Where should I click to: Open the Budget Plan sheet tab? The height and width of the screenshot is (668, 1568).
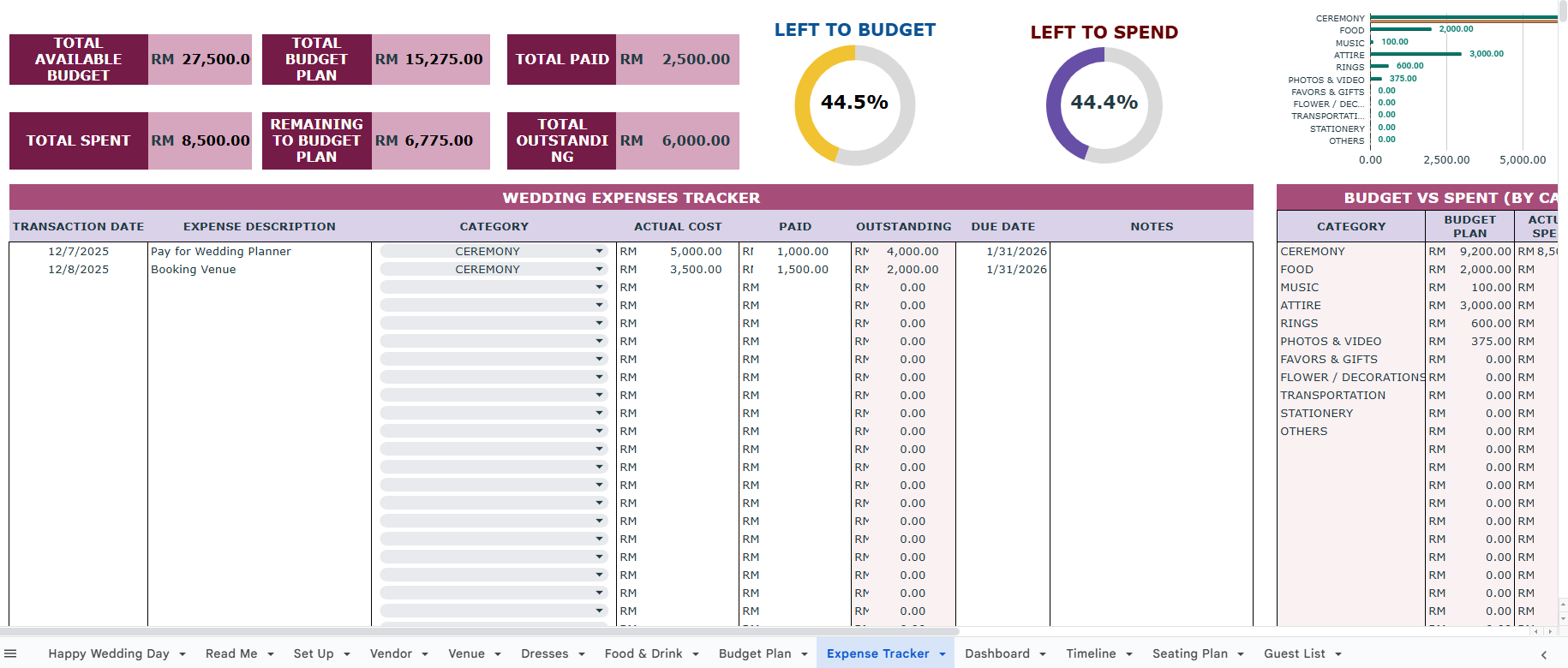[754, 653]
